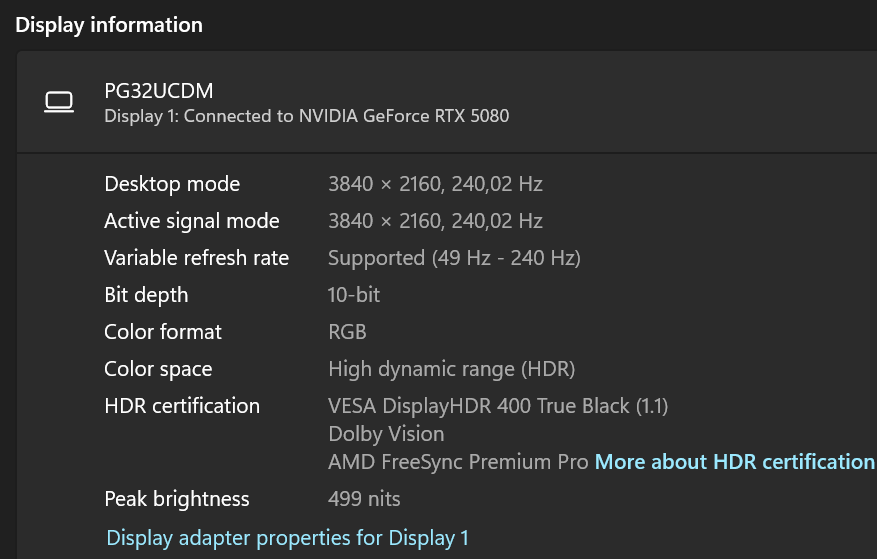The width and height of the screenshot is (877, 559).
Task: Select the 499 nits peak brightness value
Action: [x=364, y=499]
